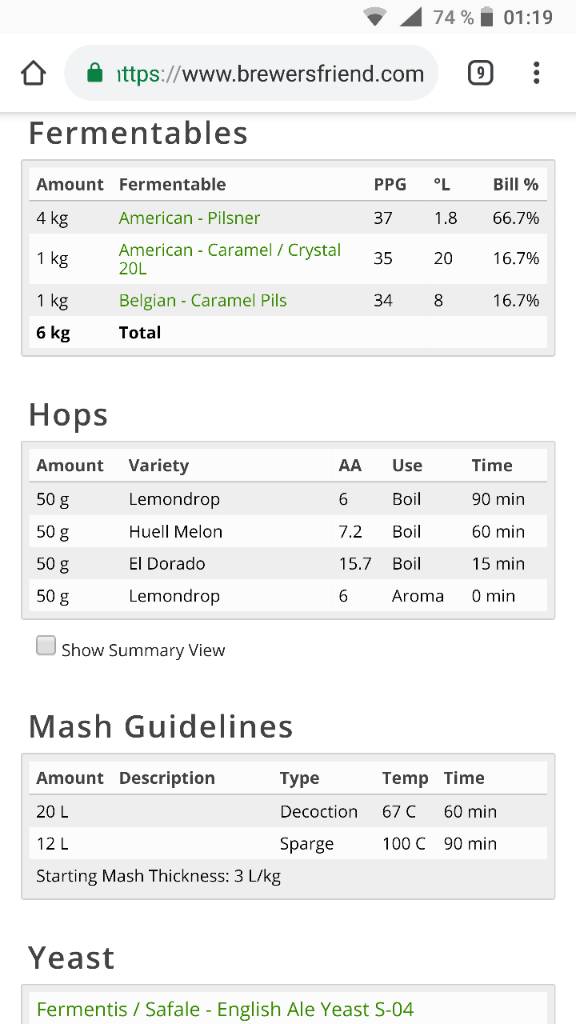Viewport: 576px width, 1024px height.
Task: Select the Decoction mash step row
Action: coord(288,812)
